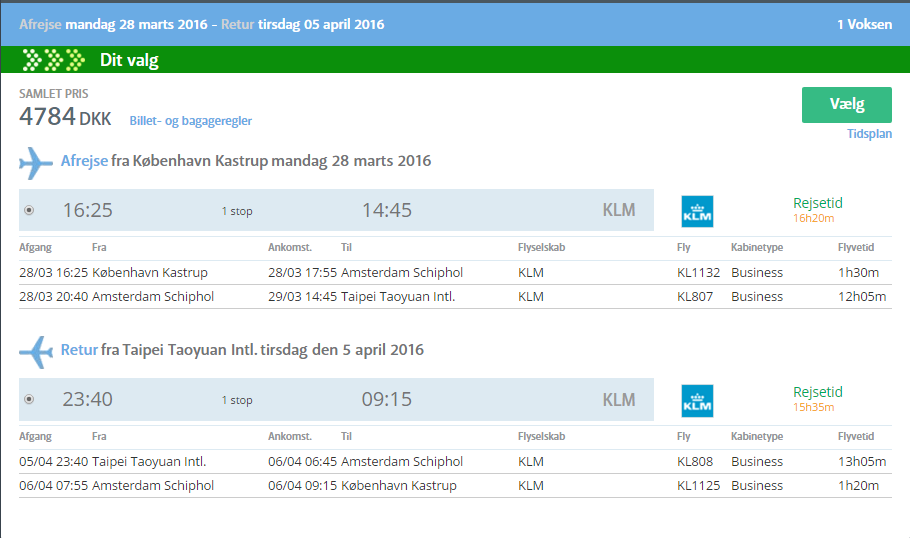
Task: Click the Retur heading link
Action: tap(80, 350)
